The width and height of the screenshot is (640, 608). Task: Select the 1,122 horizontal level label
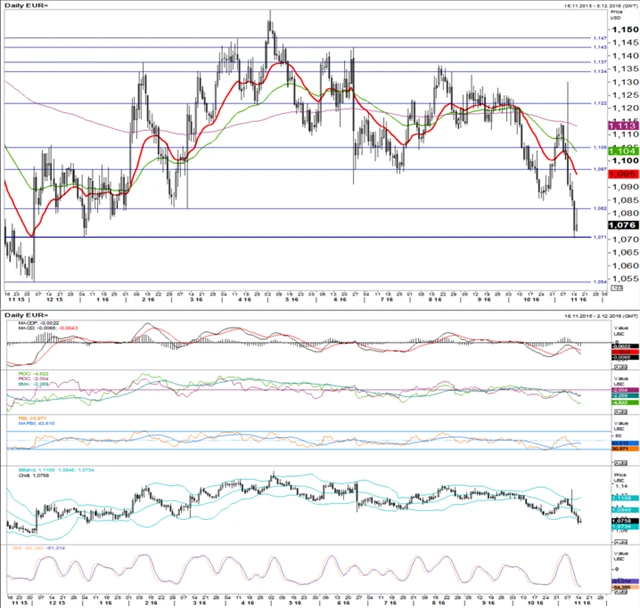599,103
